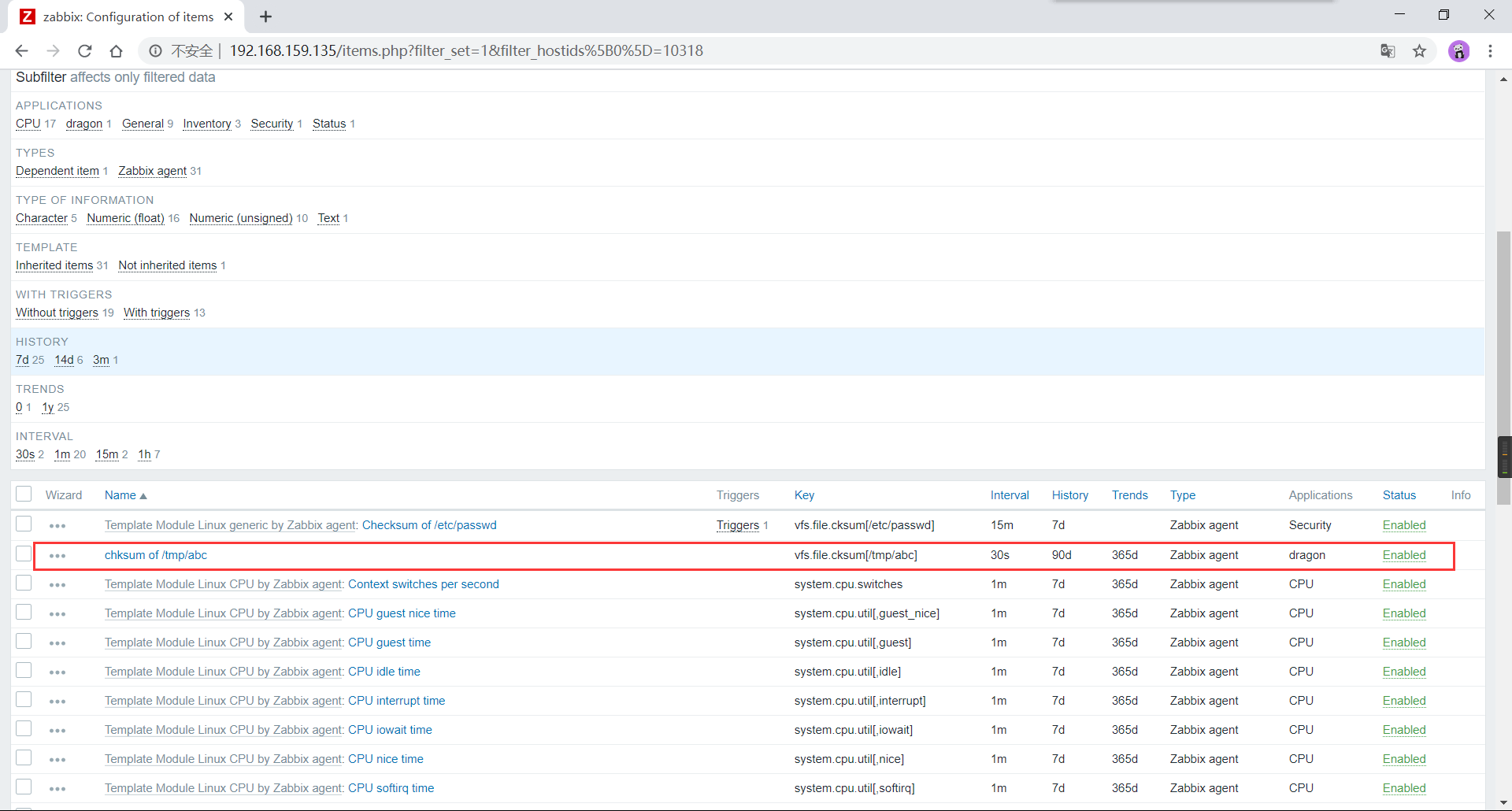Filter interval by 1h
Viewport: 1512px width, 811px height.
(144, 454)
